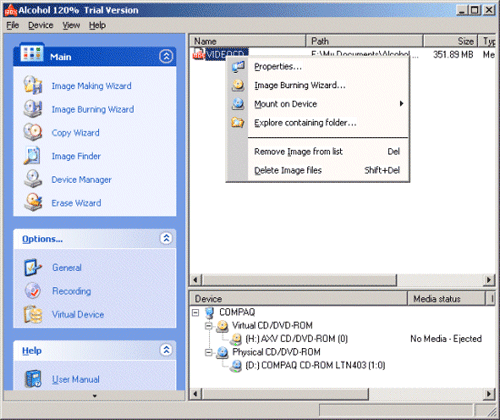
Task: Click the 351.89 MB size value
Action: coord(453,54)
